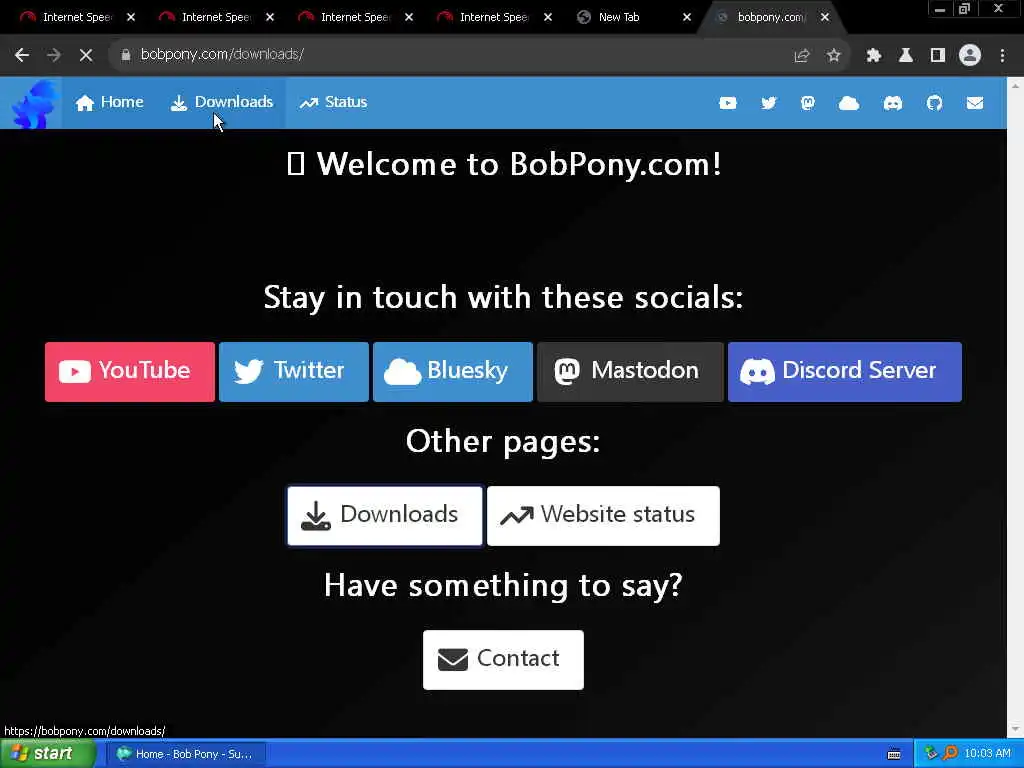
Task: Click the scrollbar down arrow
Action: (1015, 729)
